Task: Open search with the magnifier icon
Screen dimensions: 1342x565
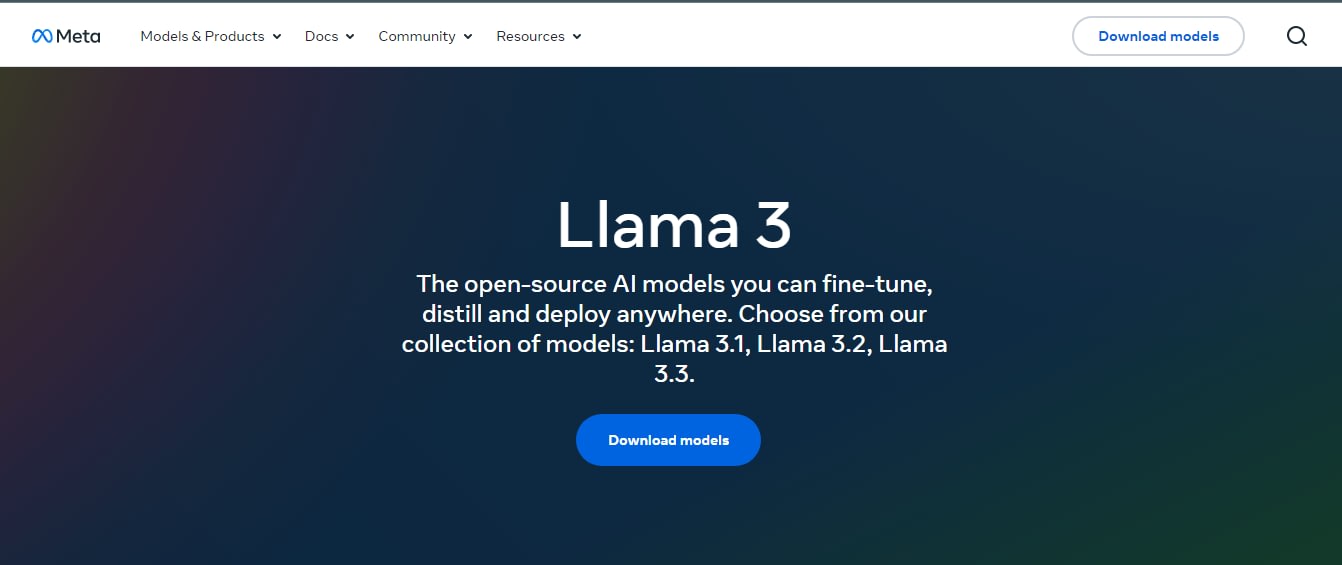Action: click(1296, 36)
